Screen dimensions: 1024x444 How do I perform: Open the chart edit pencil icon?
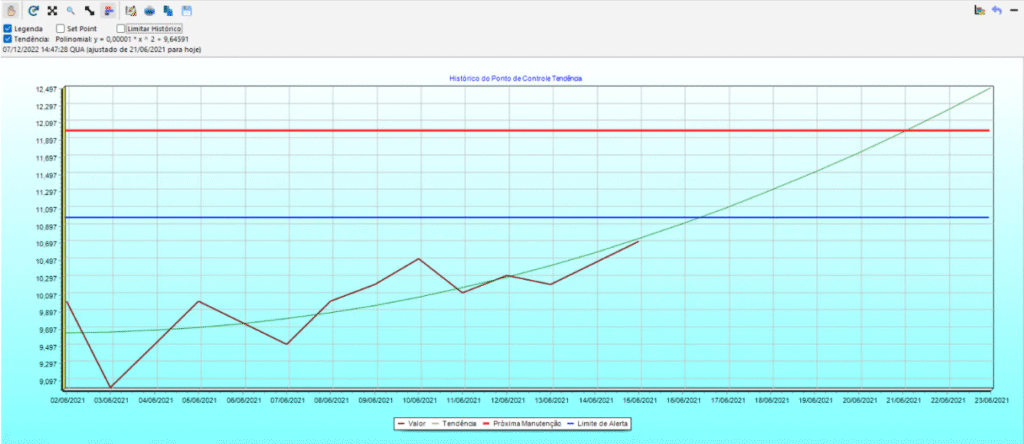pos(130,10)
